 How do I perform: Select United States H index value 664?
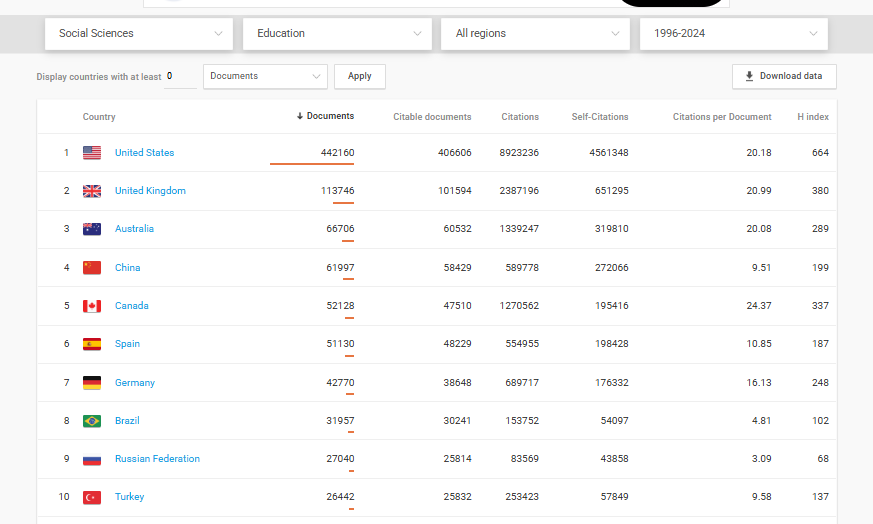[820, 153]
